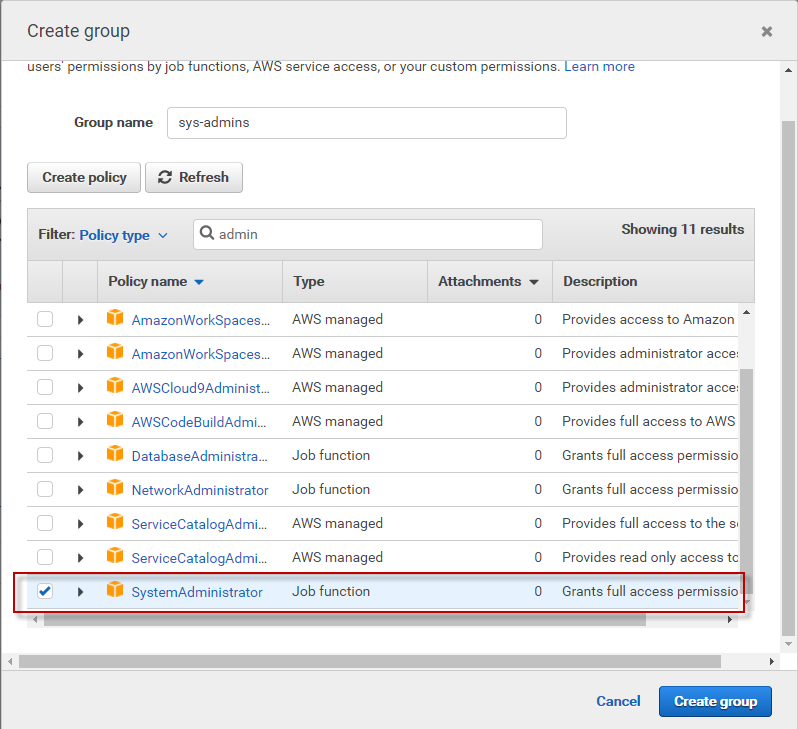Screen dimensions: 798x729
Task: Click the Create group button
Action: pyautogui.click(x=715, y=701)
